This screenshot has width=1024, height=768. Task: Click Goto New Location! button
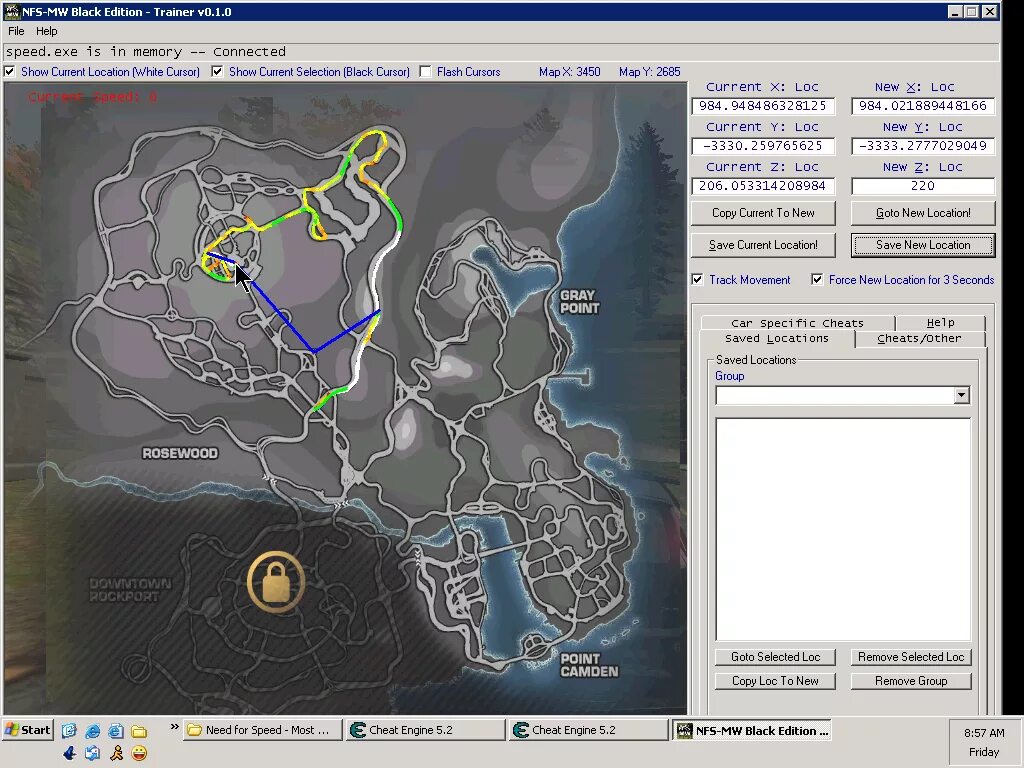click(923, 213)
